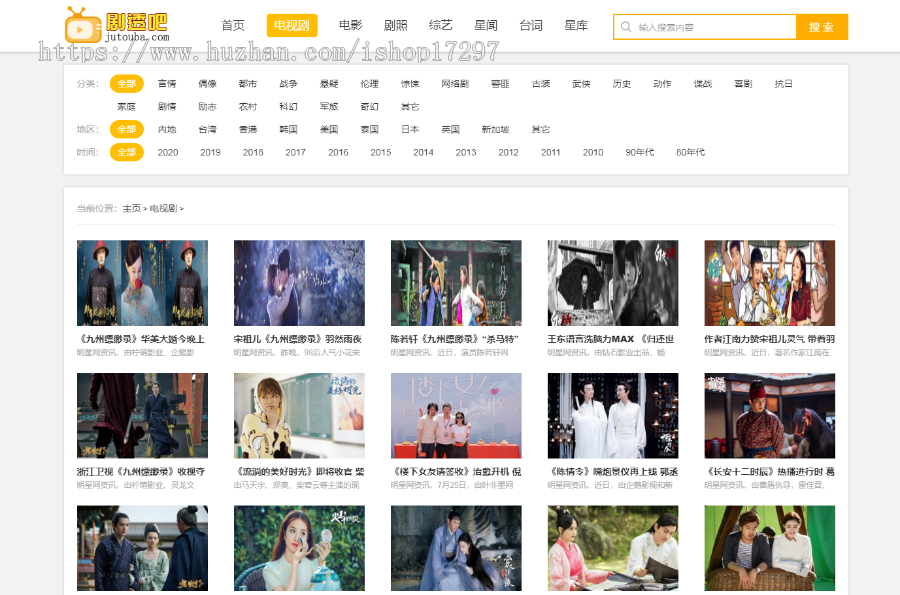Open the 《陈情令》 article thumbnail
The image size is (900, 595).
pyautogui.click(x=612, y=415)
